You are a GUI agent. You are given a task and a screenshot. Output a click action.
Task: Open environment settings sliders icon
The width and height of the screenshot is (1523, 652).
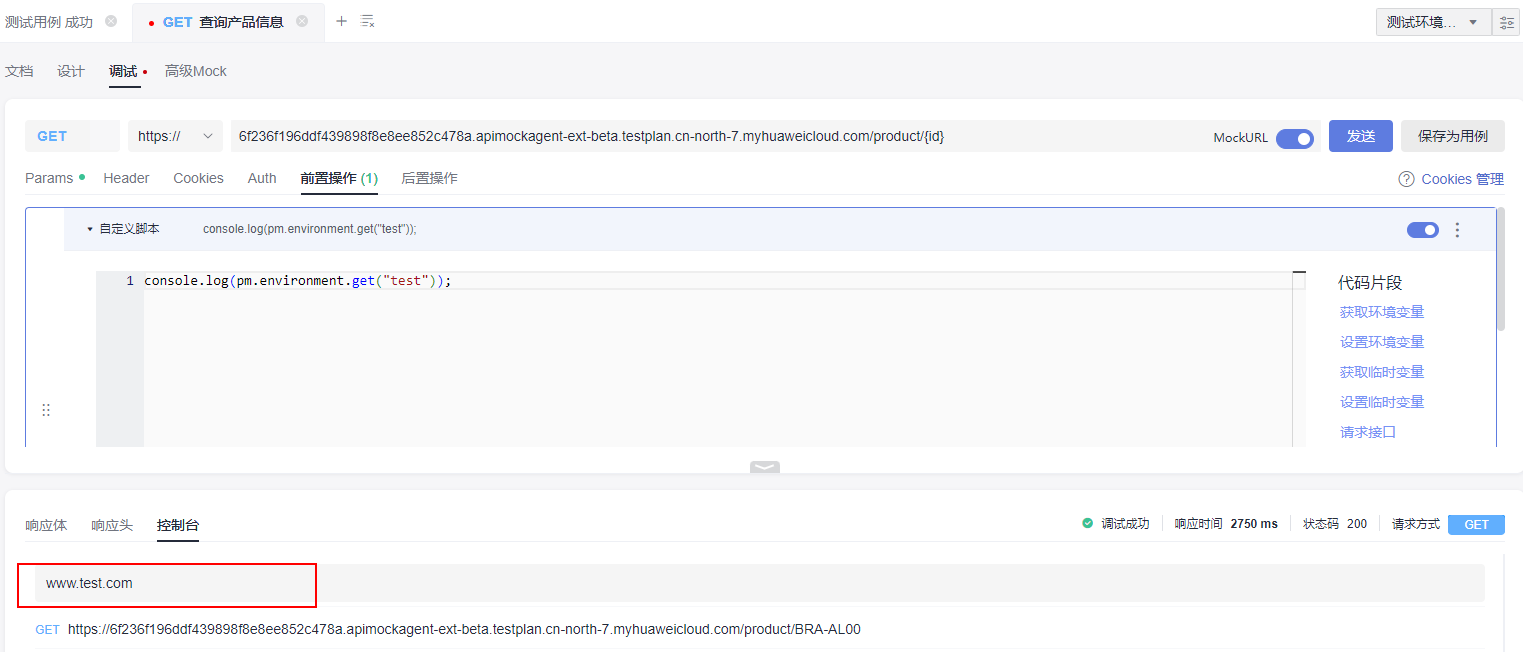(x=1506, y=22)
